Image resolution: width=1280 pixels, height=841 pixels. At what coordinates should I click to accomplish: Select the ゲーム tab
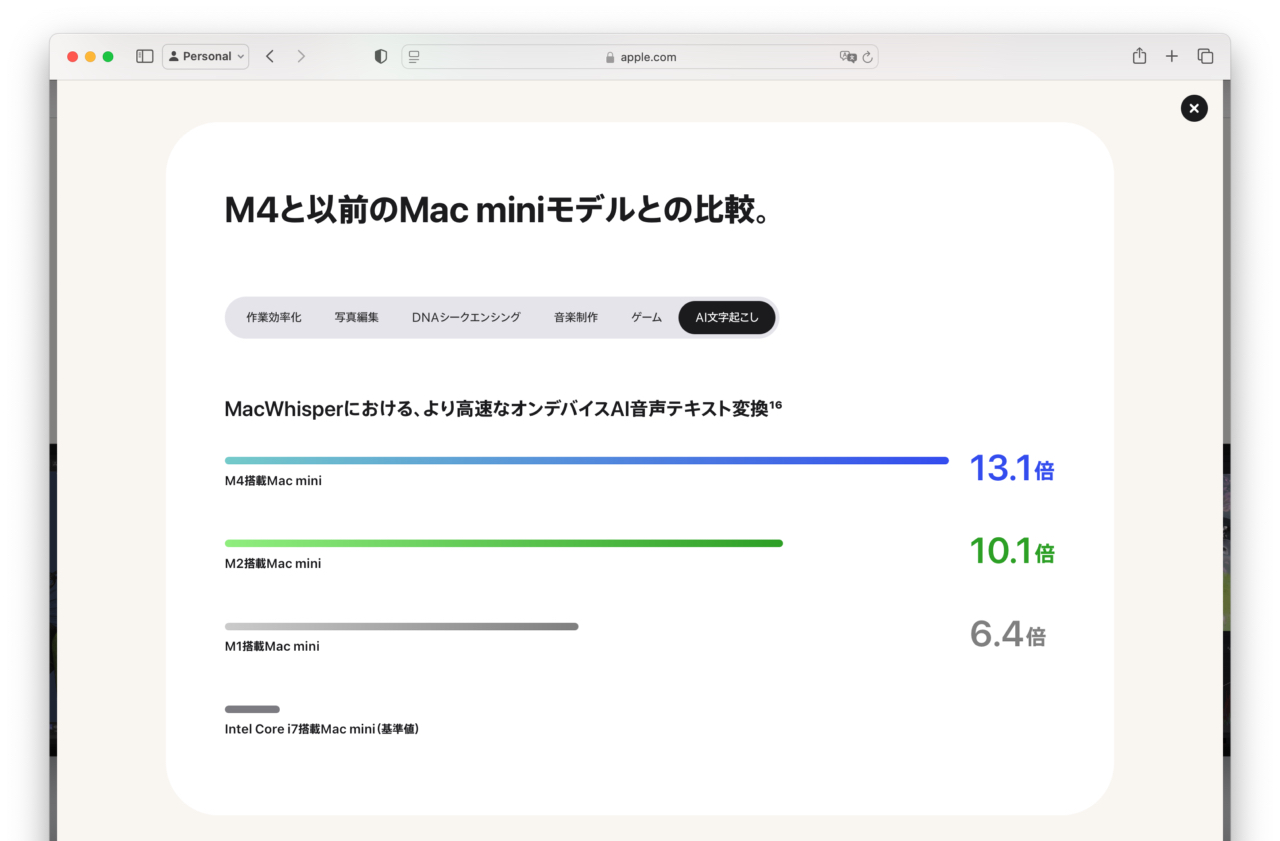(646, 317)
